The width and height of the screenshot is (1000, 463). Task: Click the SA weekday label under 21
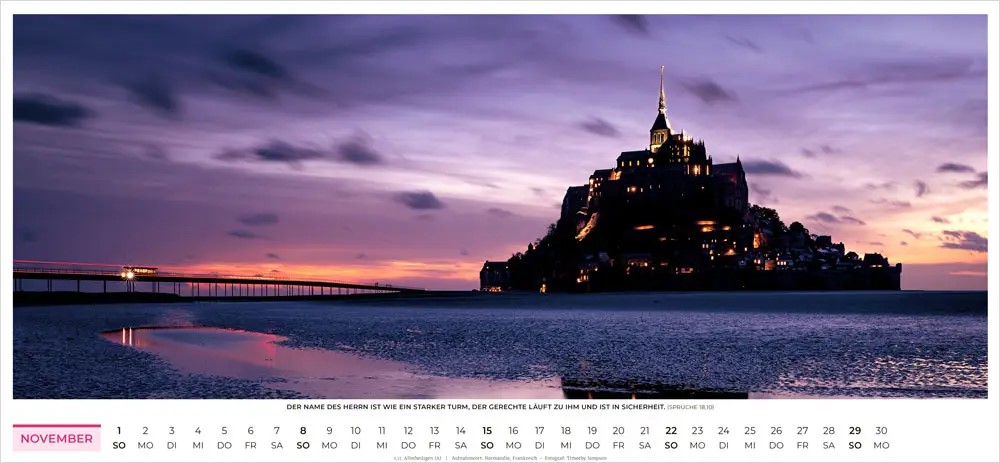[645, 445]
